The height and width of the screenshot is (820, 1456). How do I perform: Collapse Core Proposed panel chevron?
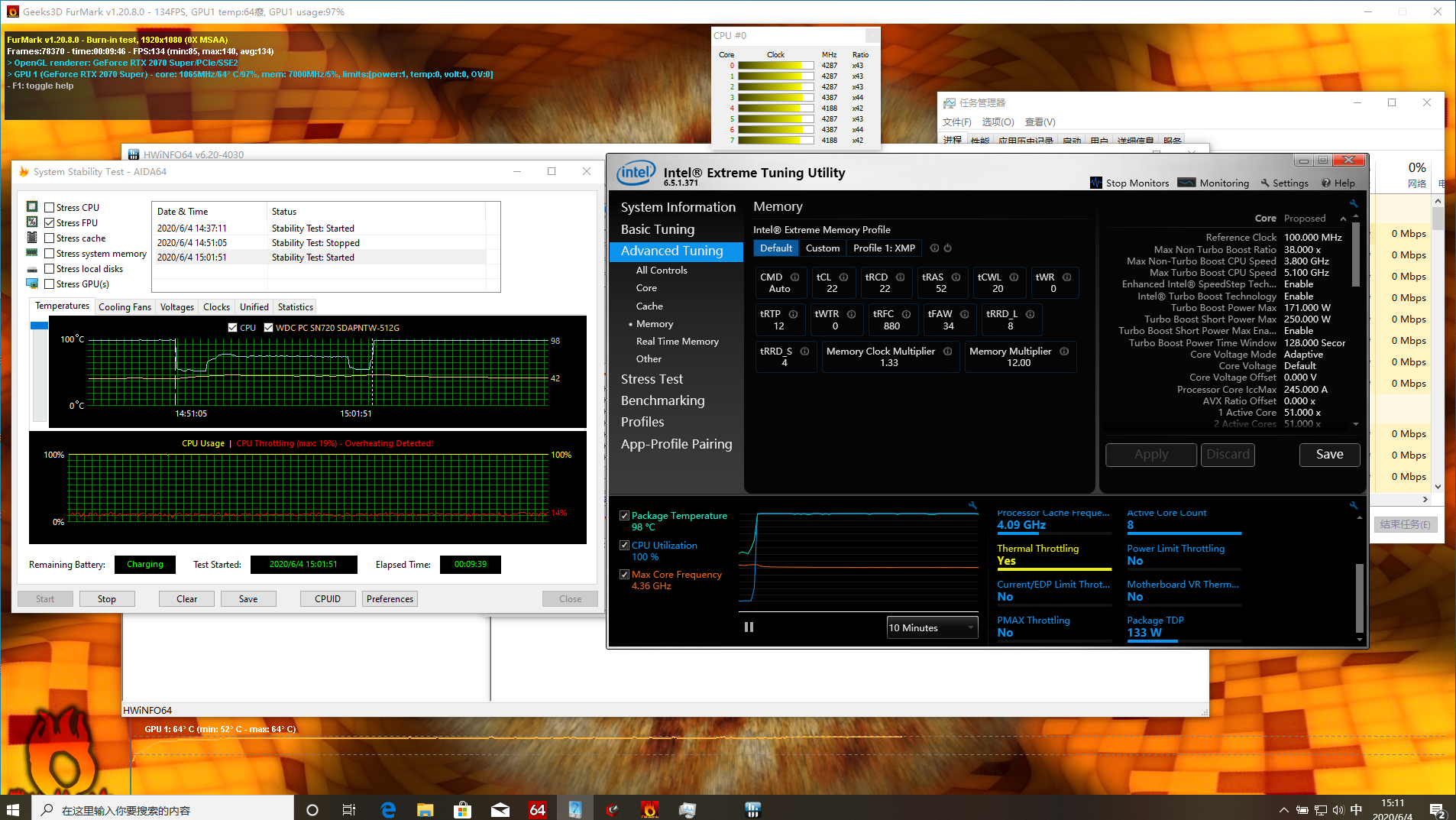(1343, 219)
